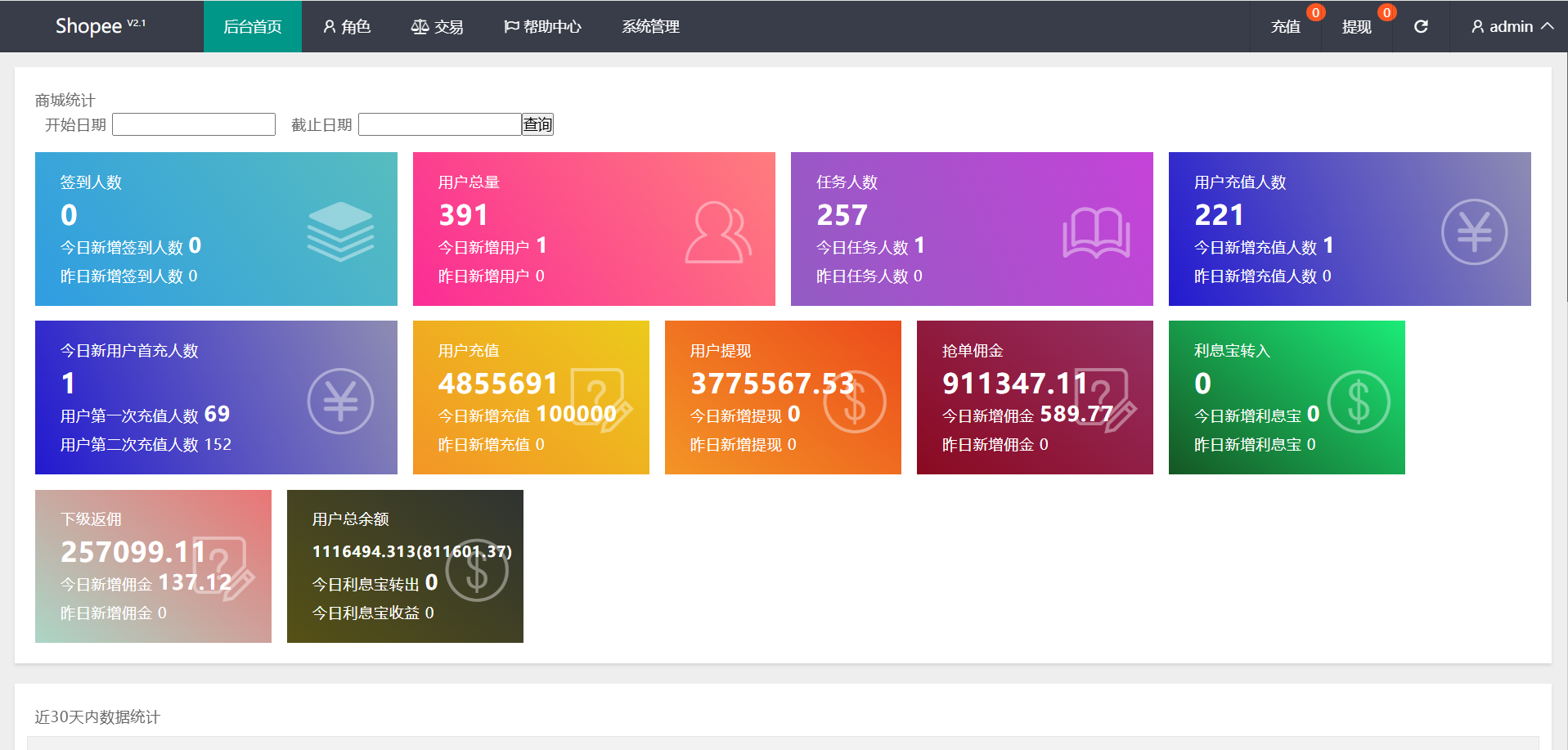Click the 下级返佣 total 257099.11

coord(133,552)
